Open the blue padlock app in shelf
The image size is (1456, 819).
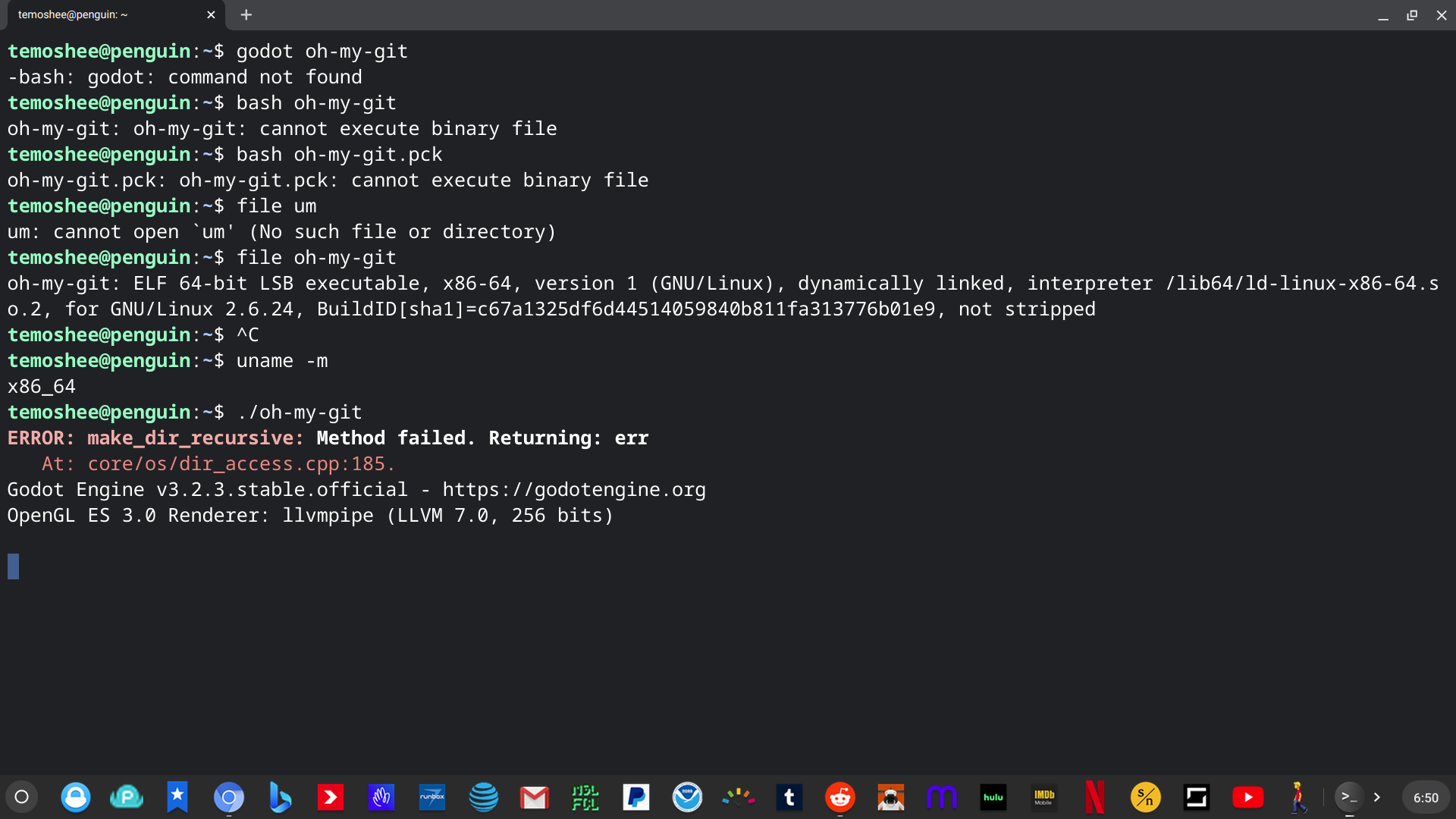coord(76,797)
